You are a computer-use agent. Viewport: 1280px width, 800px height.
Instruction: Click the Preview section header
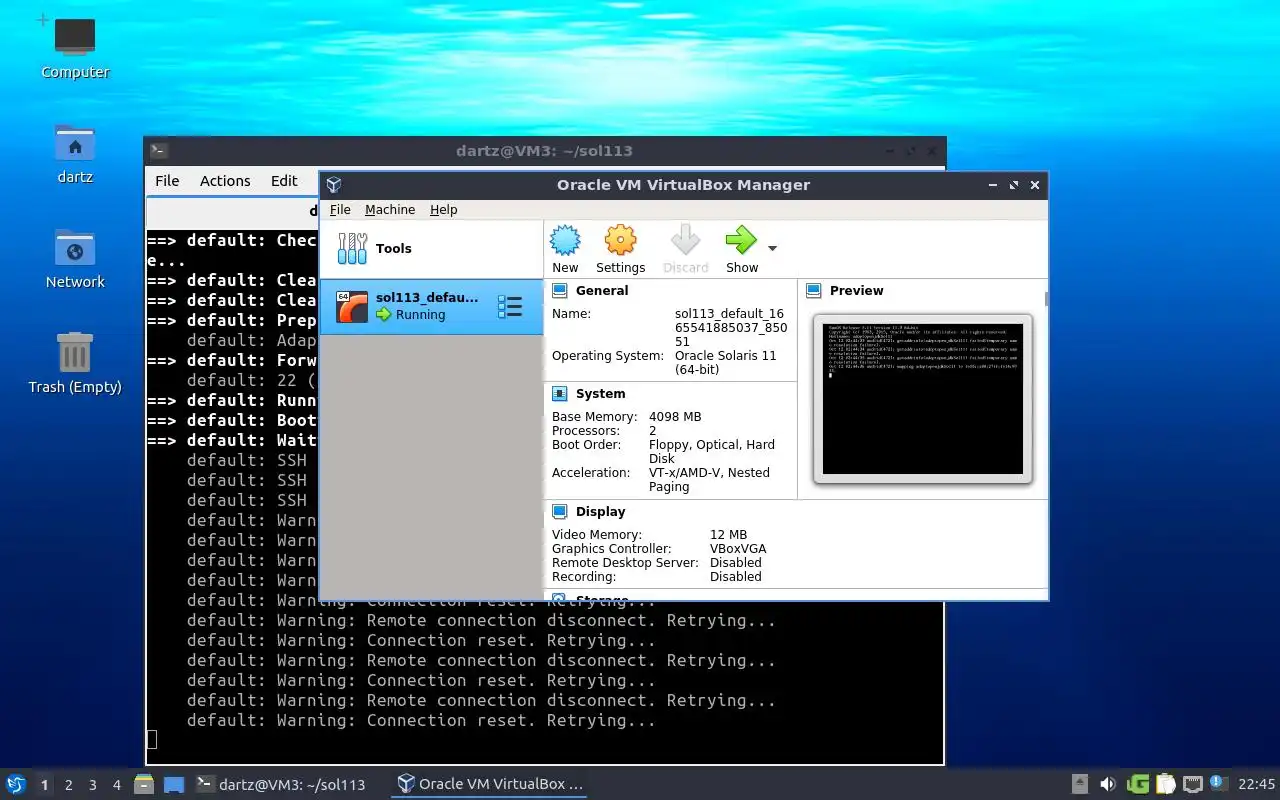point(856,291)
